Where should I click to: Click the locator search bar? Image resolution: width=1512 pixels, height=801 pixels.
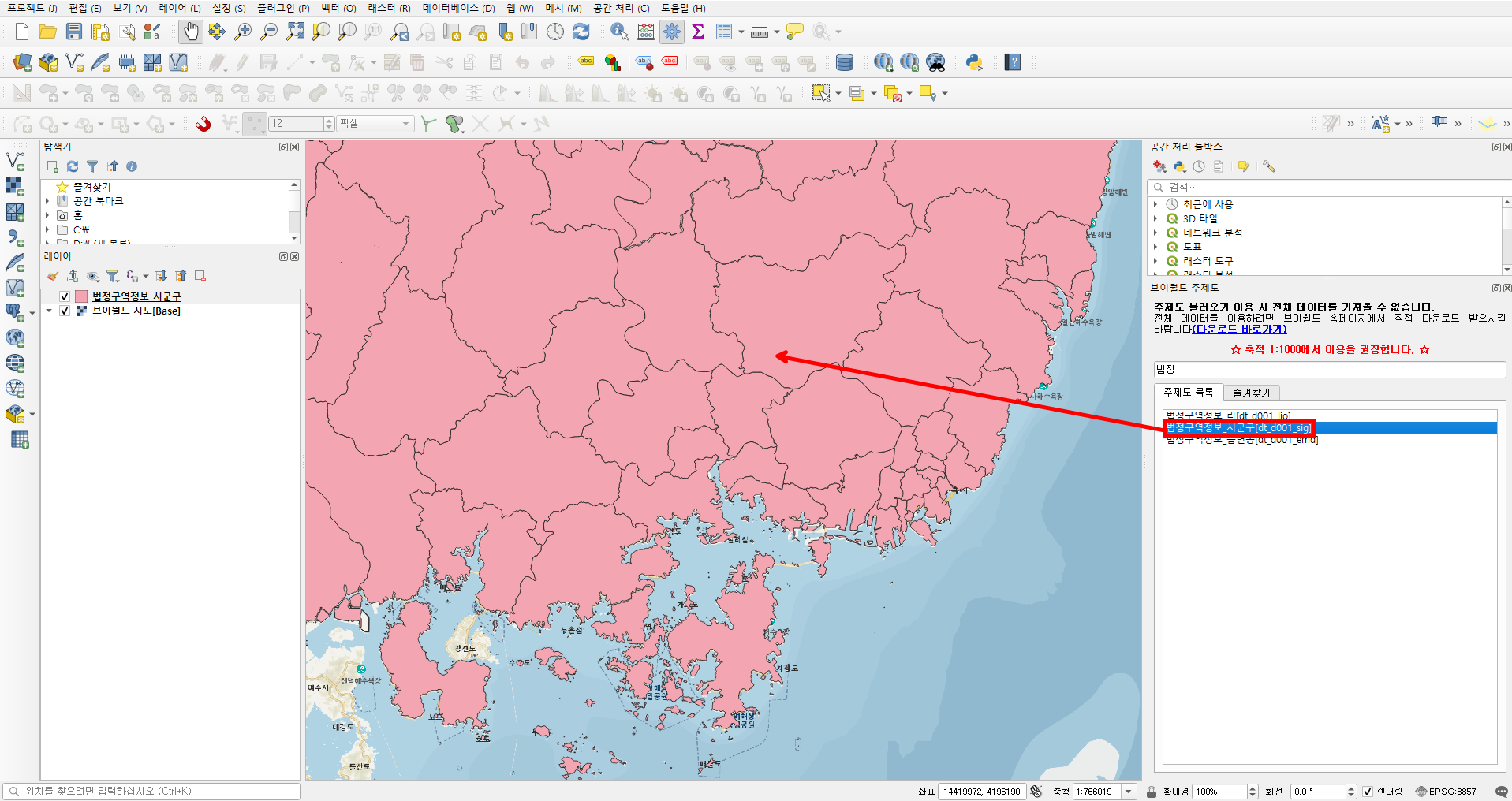pos(151,791)
